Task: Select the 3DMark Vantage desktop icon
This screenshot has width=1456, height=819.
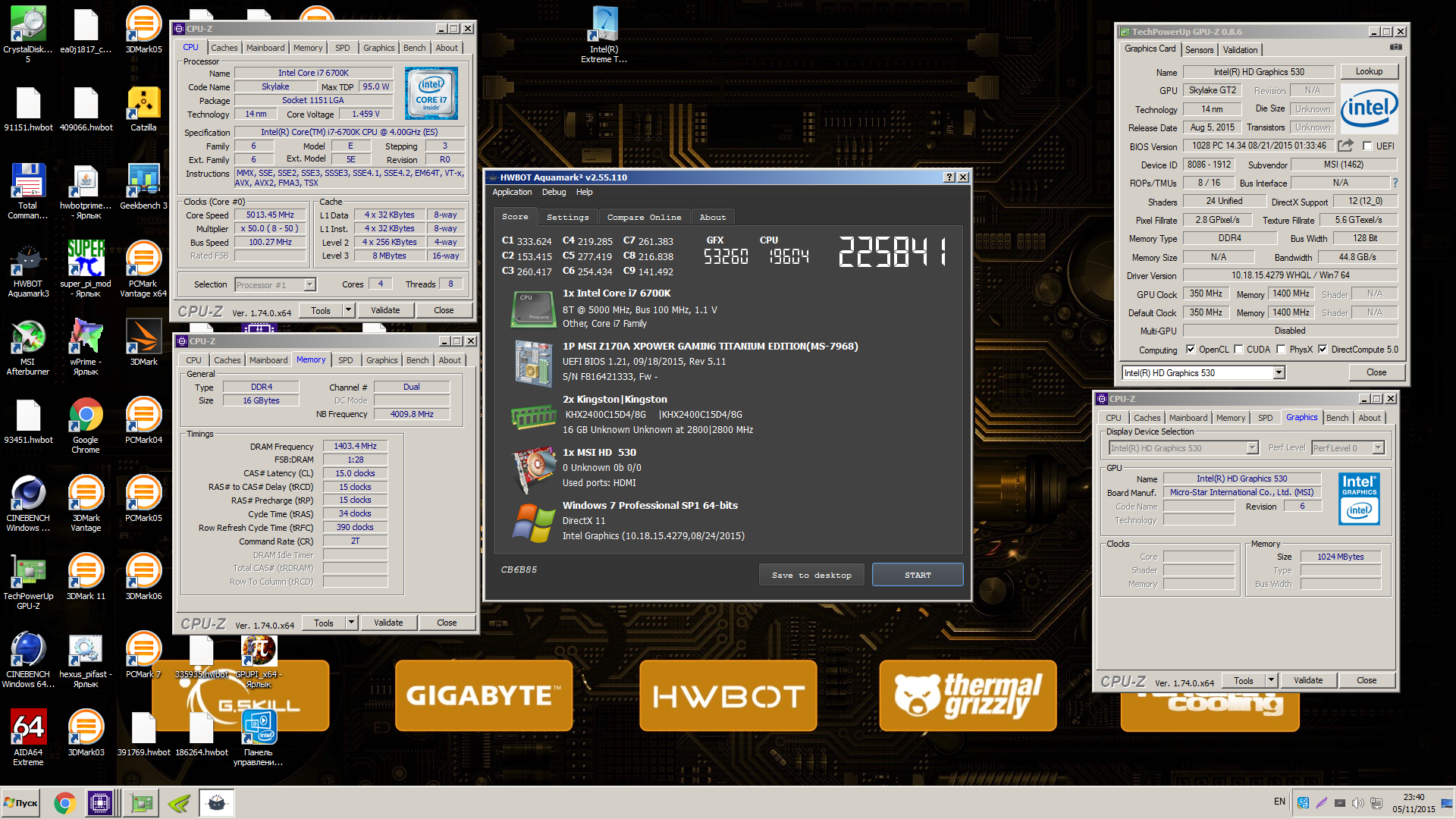Action: [86, 504]
